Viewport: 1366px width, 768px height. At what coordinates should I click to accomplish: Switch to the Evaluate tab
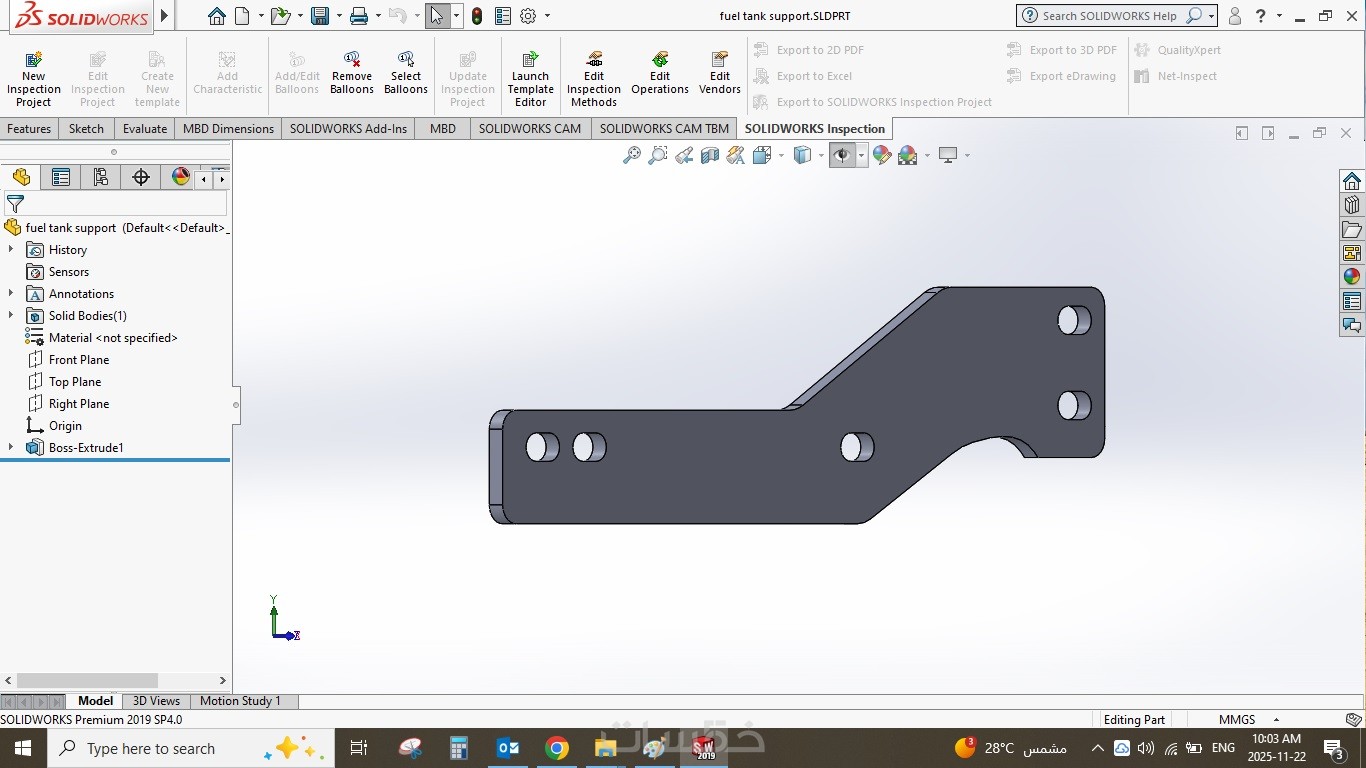(x=145, y=129)
